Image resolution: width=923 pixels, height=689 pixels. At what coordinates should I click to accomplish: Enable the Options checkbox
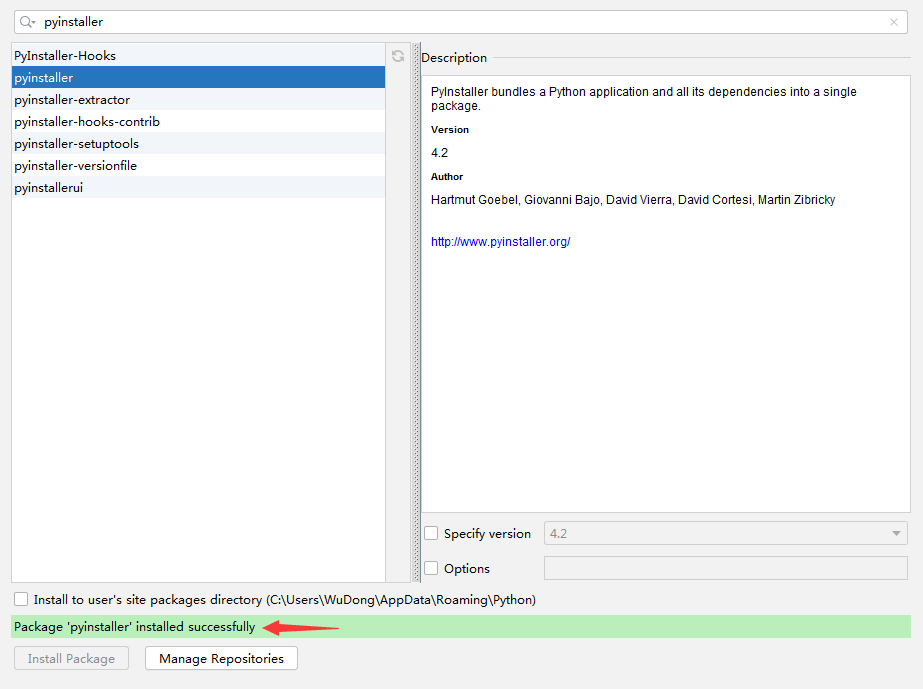click(431, 568)
